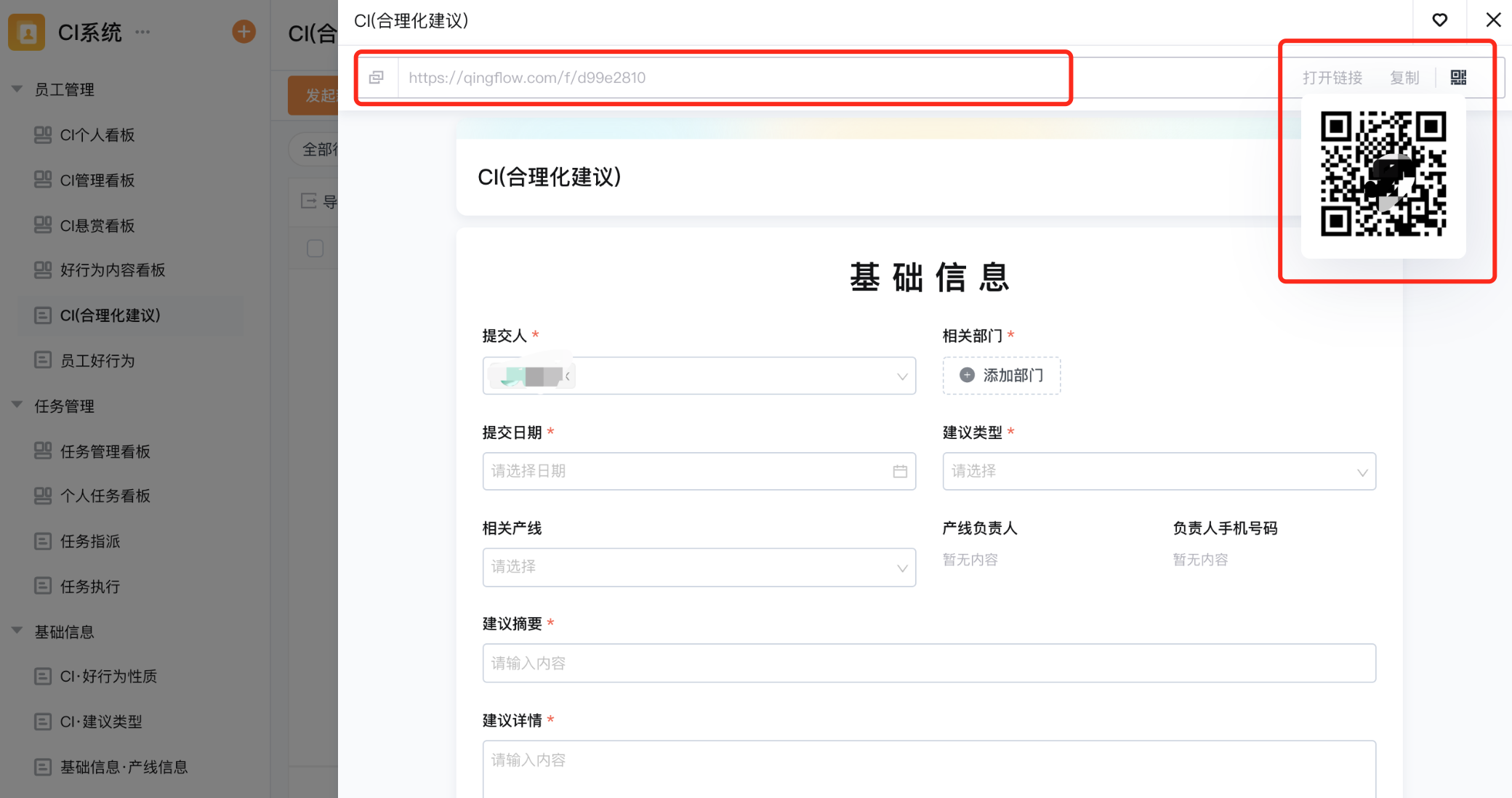1512x798 pixels.
Task: Close the CI(合理化建议) dialog
Action: coord(1493,20)
